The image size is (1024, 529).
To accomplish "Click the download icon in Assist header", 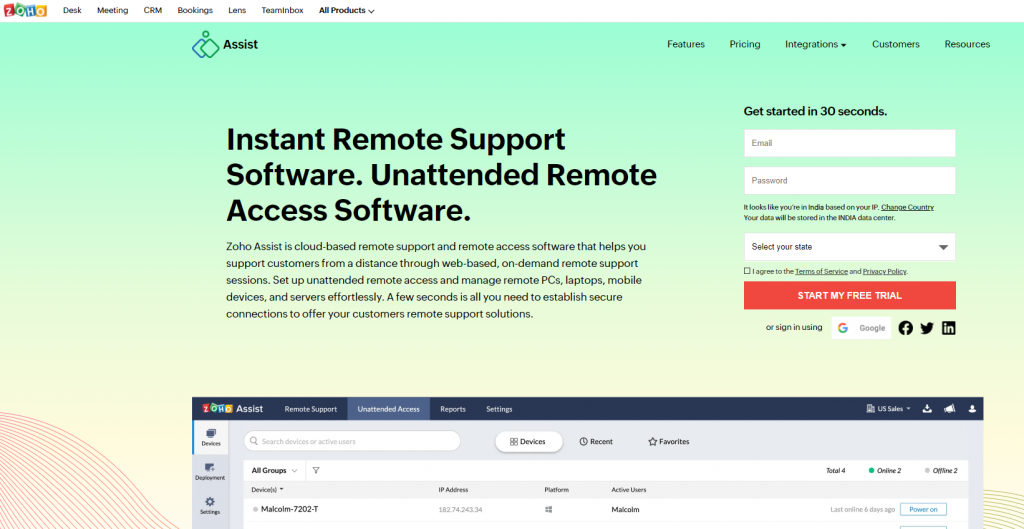I will (x=927, y=409).
